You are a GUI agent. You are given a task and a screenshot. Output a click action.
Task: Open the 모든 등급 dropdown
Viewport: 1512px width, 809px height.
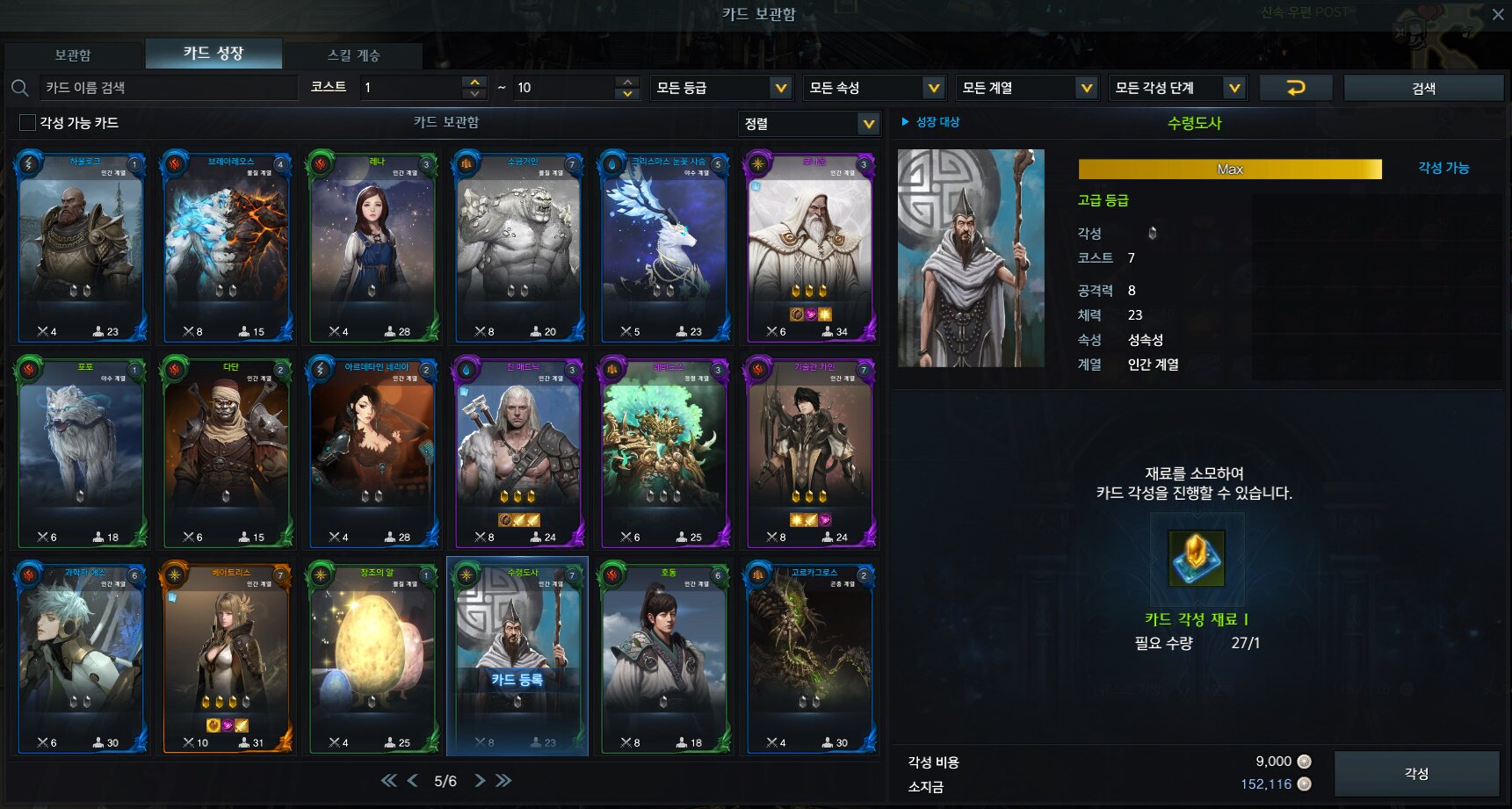(720, 88)
